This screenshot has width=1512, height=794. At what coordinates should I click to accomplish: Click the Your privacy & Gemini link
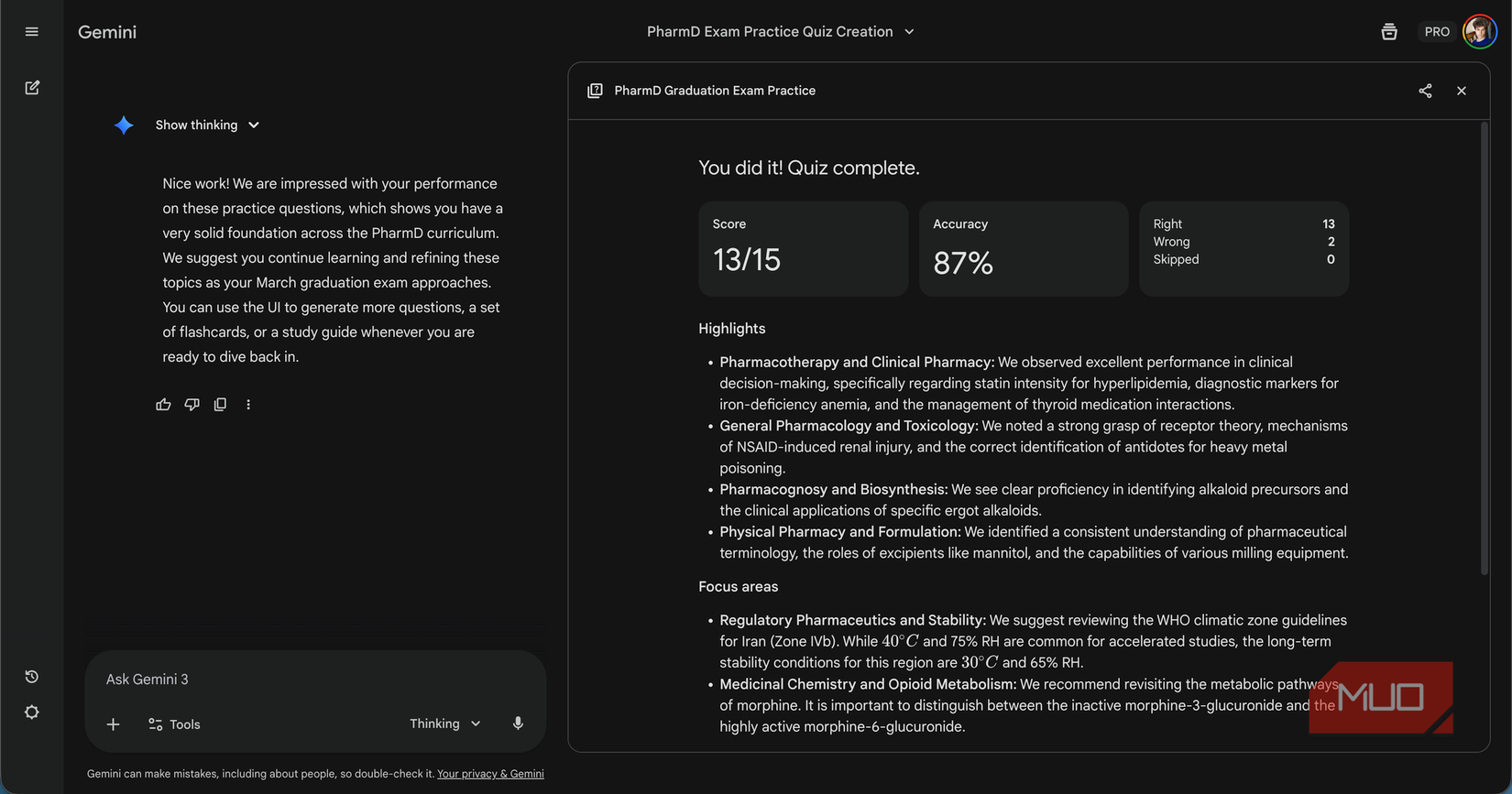click(x=490, y=774)
